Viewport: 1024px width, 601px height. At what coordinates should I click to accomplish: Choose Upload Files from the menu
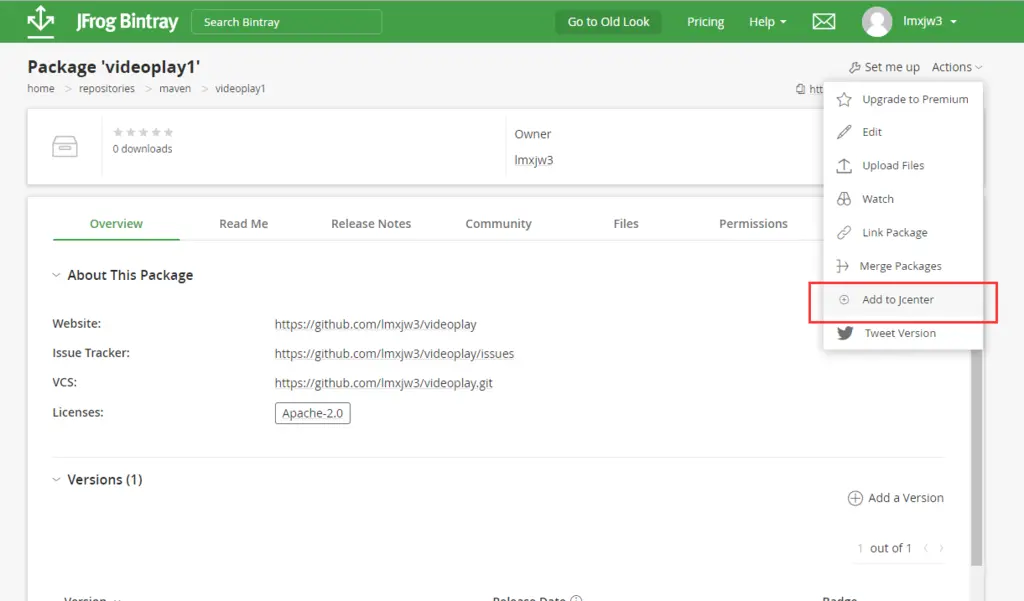pos(903,166)
